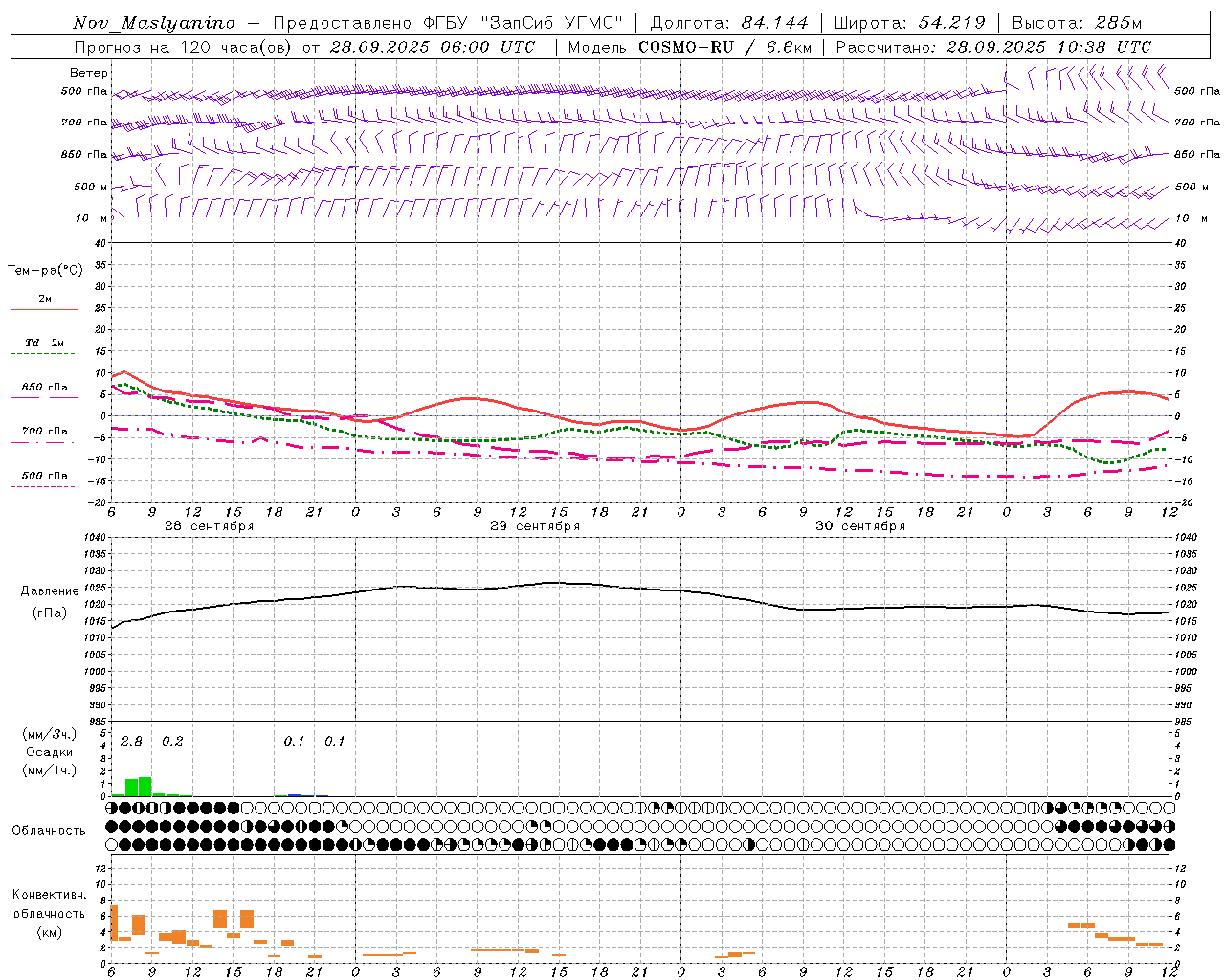
Task: Click the tallest green precipitation bar
Action: click(x=145, y=787)
